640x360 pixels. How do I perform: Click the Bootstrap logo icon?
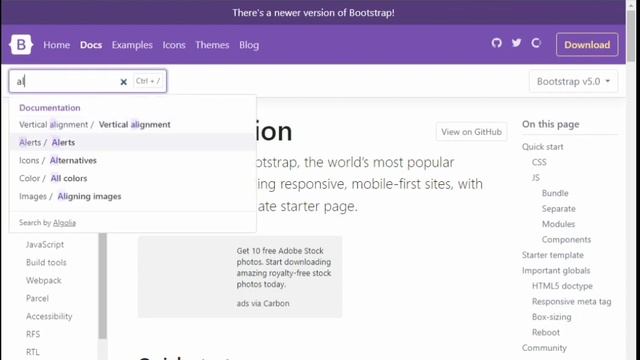(21, 44)
